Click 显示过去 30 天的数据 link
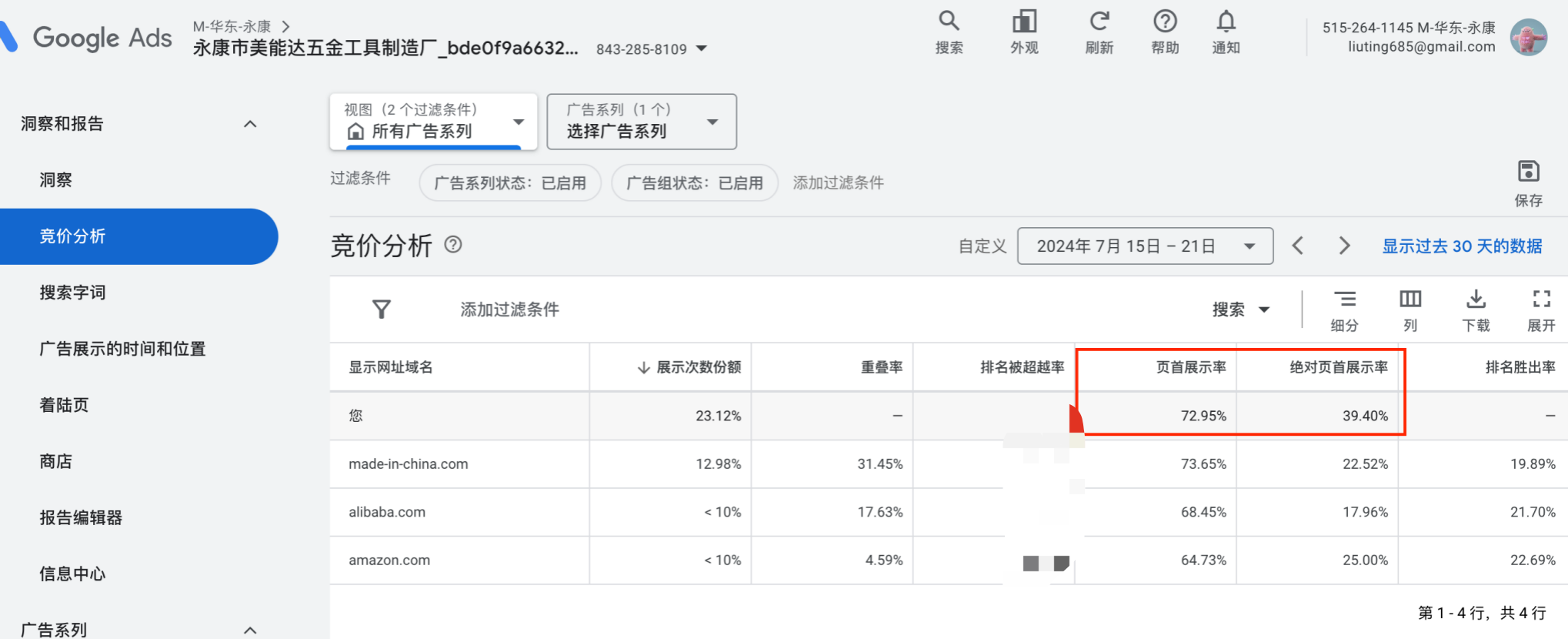1568x639 pixels. pyautogui.click(x=1462, y=246)
